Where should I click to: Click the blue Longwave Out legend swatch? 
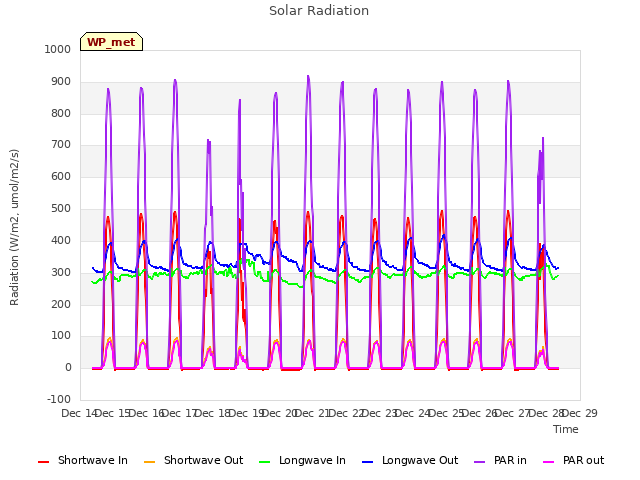tap(367, 462)
